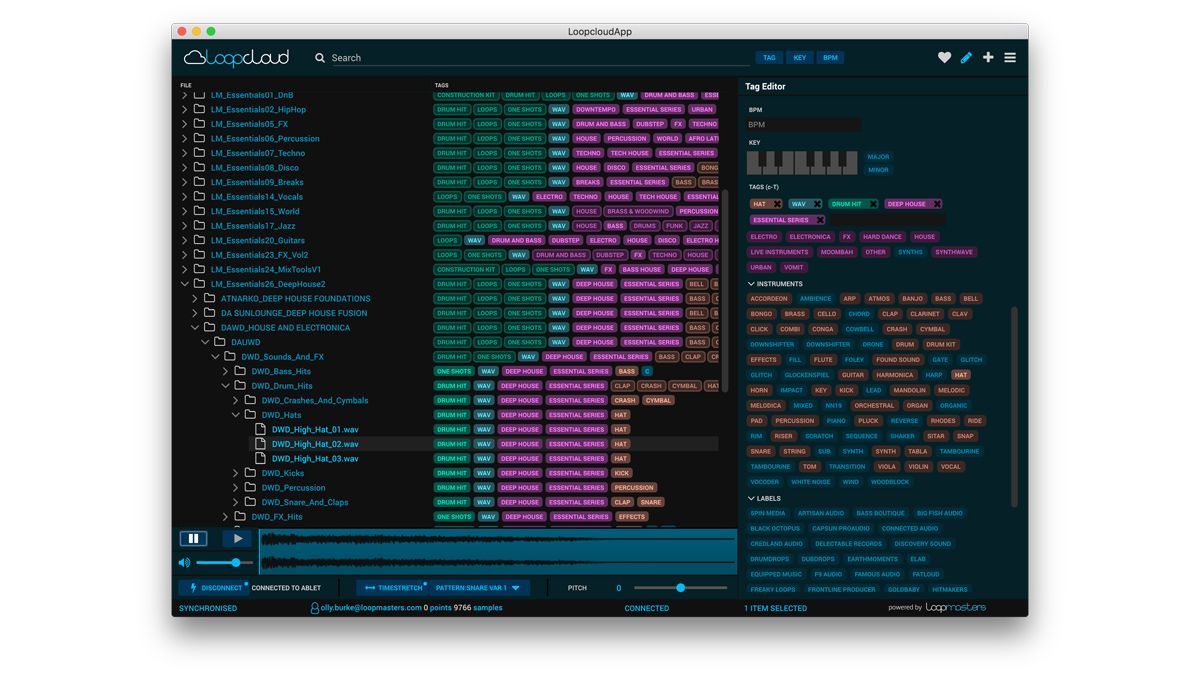Activate the pencil tag editor icon
This screenshot has width=1200, height=675.
click(x=966, y=58)
